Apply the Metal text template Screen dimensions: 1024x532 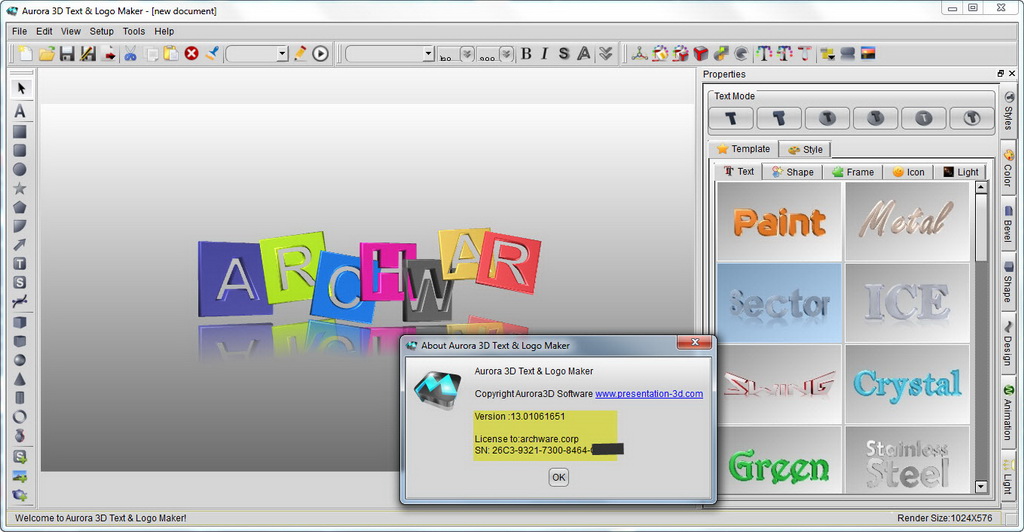tap(907, 221)
